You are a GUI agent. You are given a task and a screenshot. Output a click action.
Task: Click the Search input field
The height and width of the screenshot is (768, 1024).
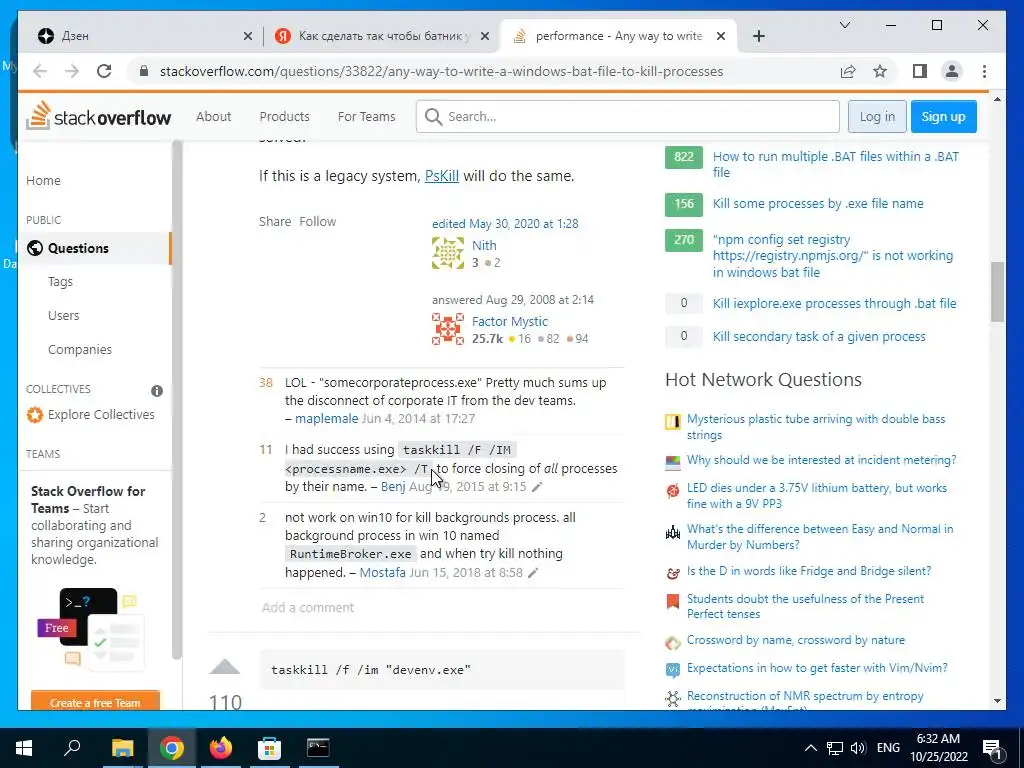[x=628, y=116]
